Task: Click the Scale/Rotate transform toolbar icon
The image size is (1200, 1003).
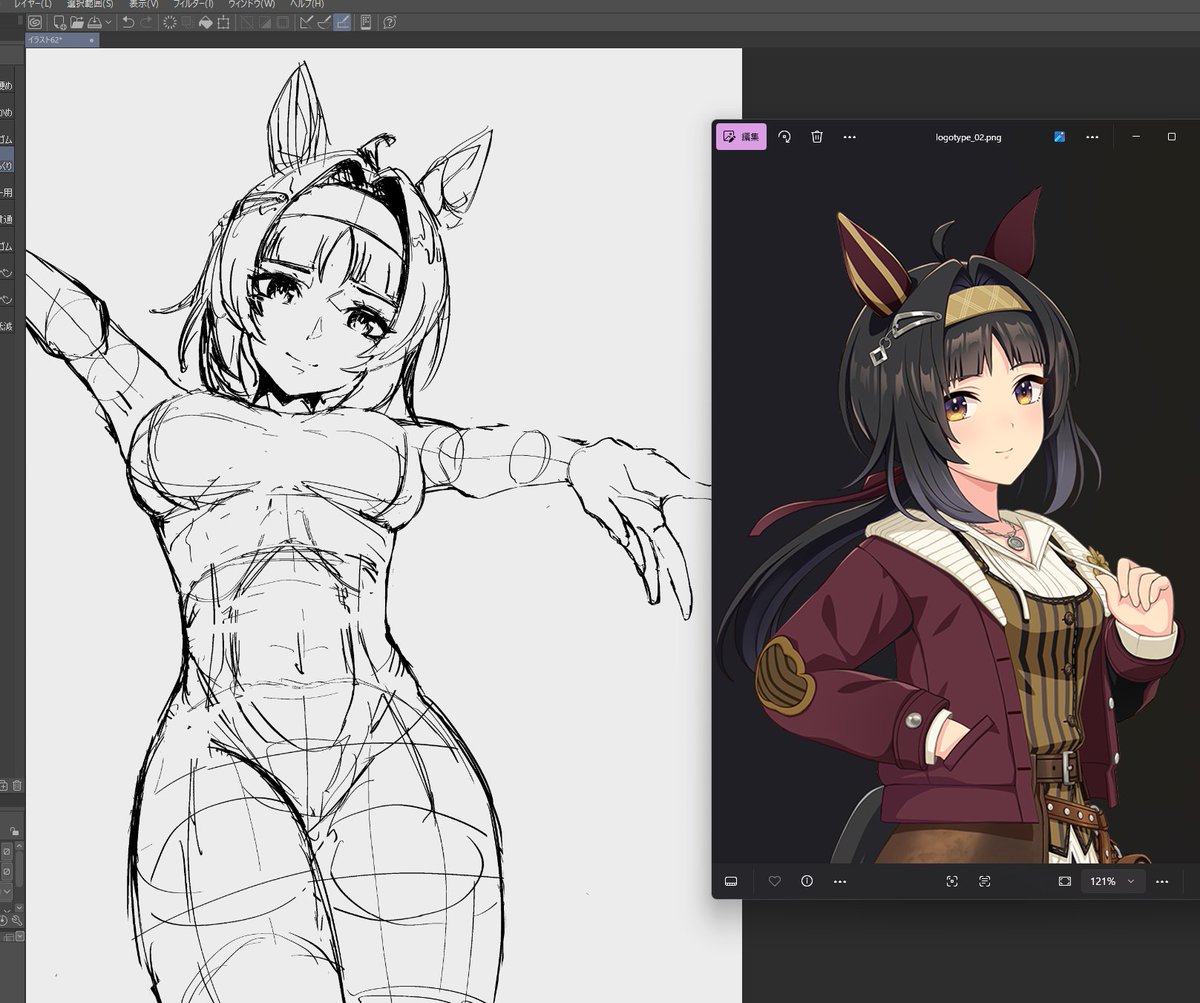Action: (223, 22)
